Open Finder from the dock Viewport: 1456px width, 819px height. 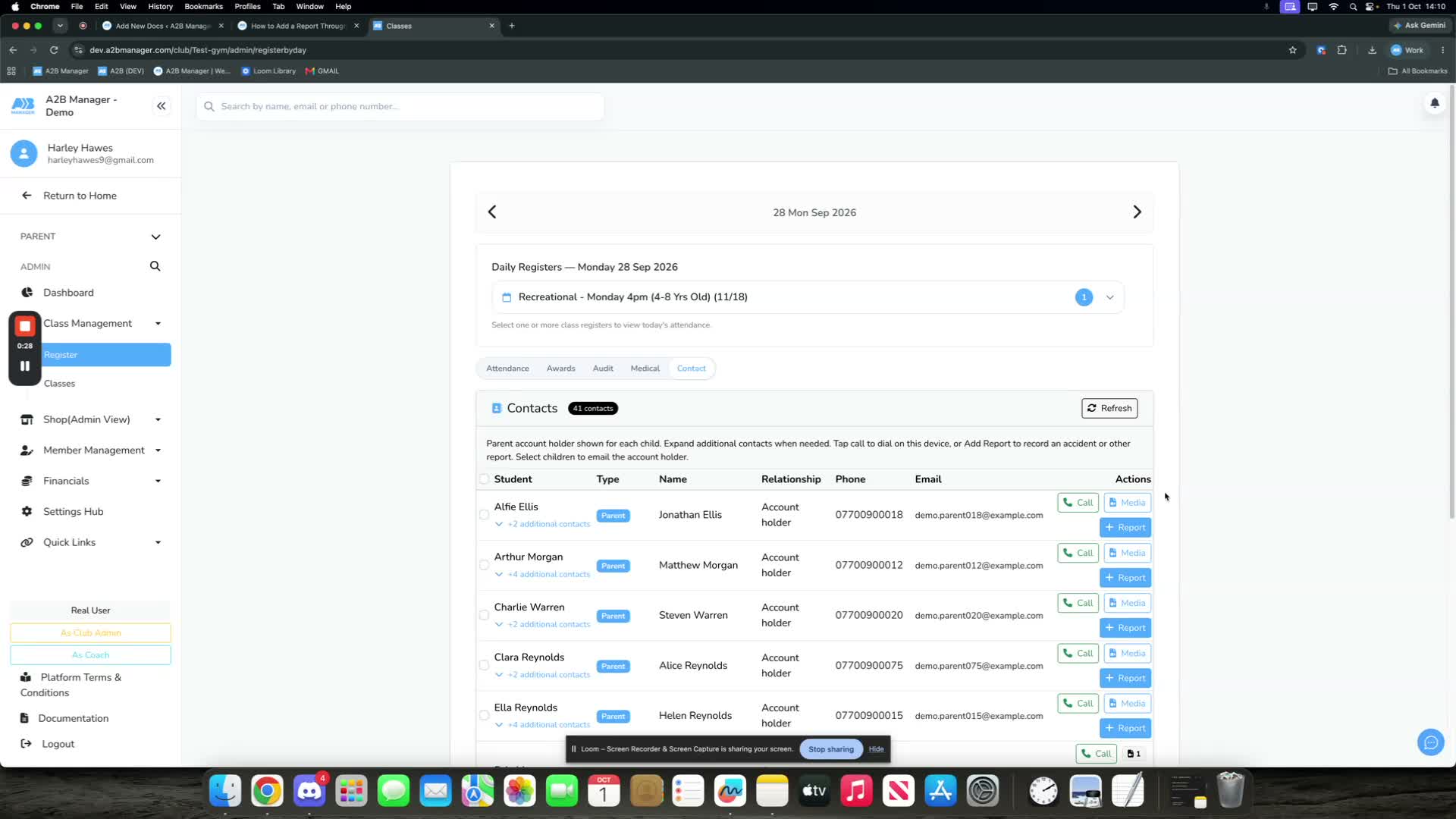click(225, 791)
